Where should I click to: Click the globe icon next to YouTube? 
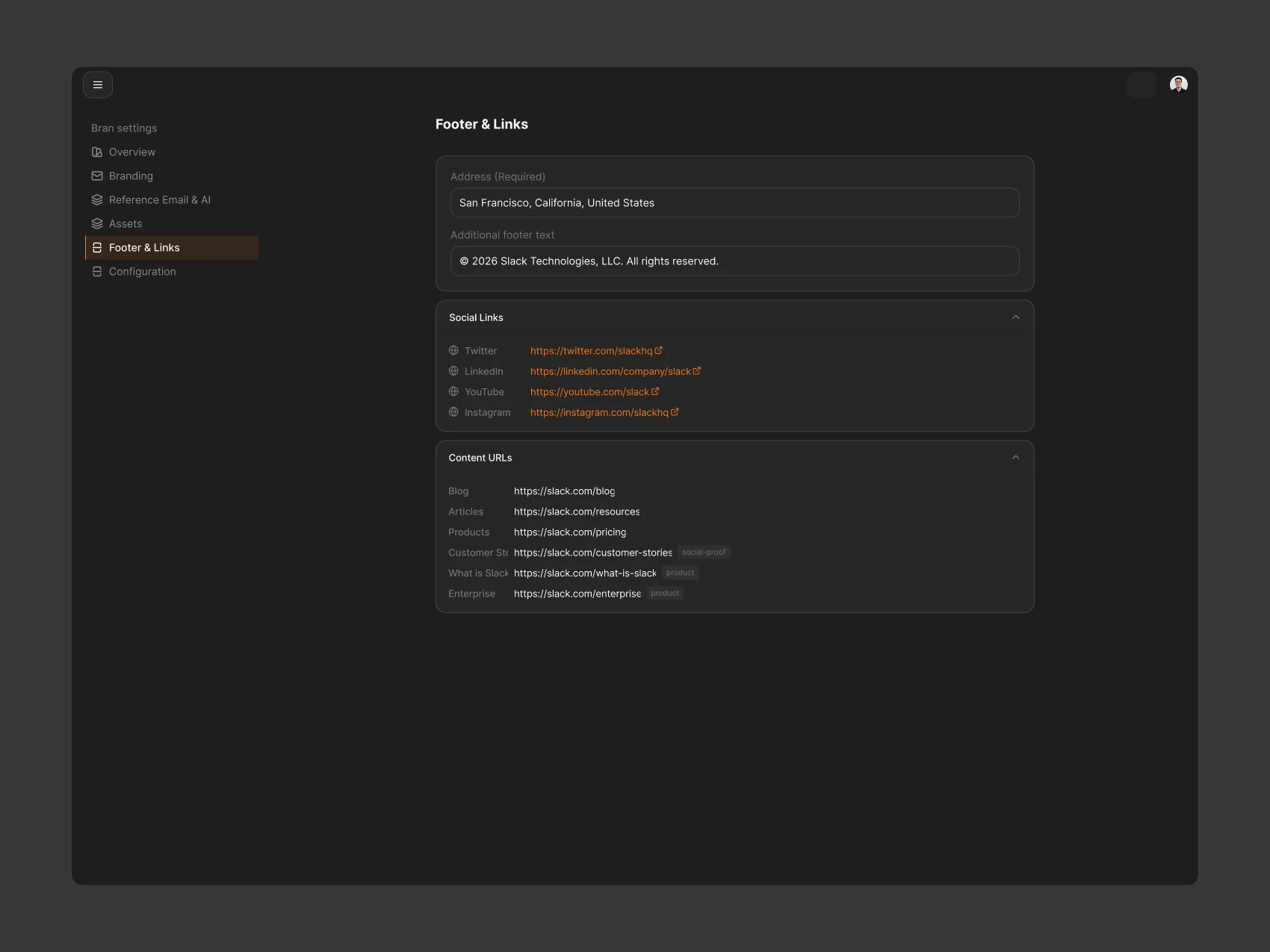453,392
